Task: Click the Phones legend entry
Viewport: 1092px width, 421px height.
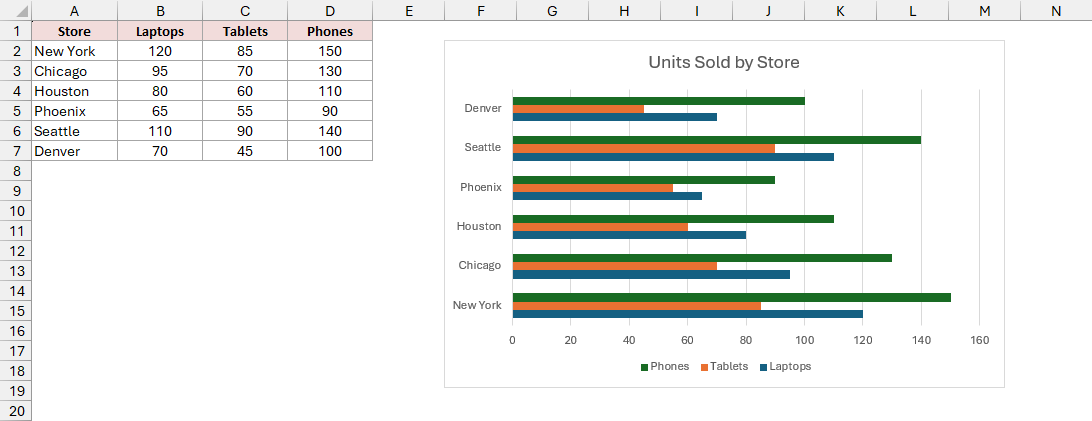Action: point(665,367)
